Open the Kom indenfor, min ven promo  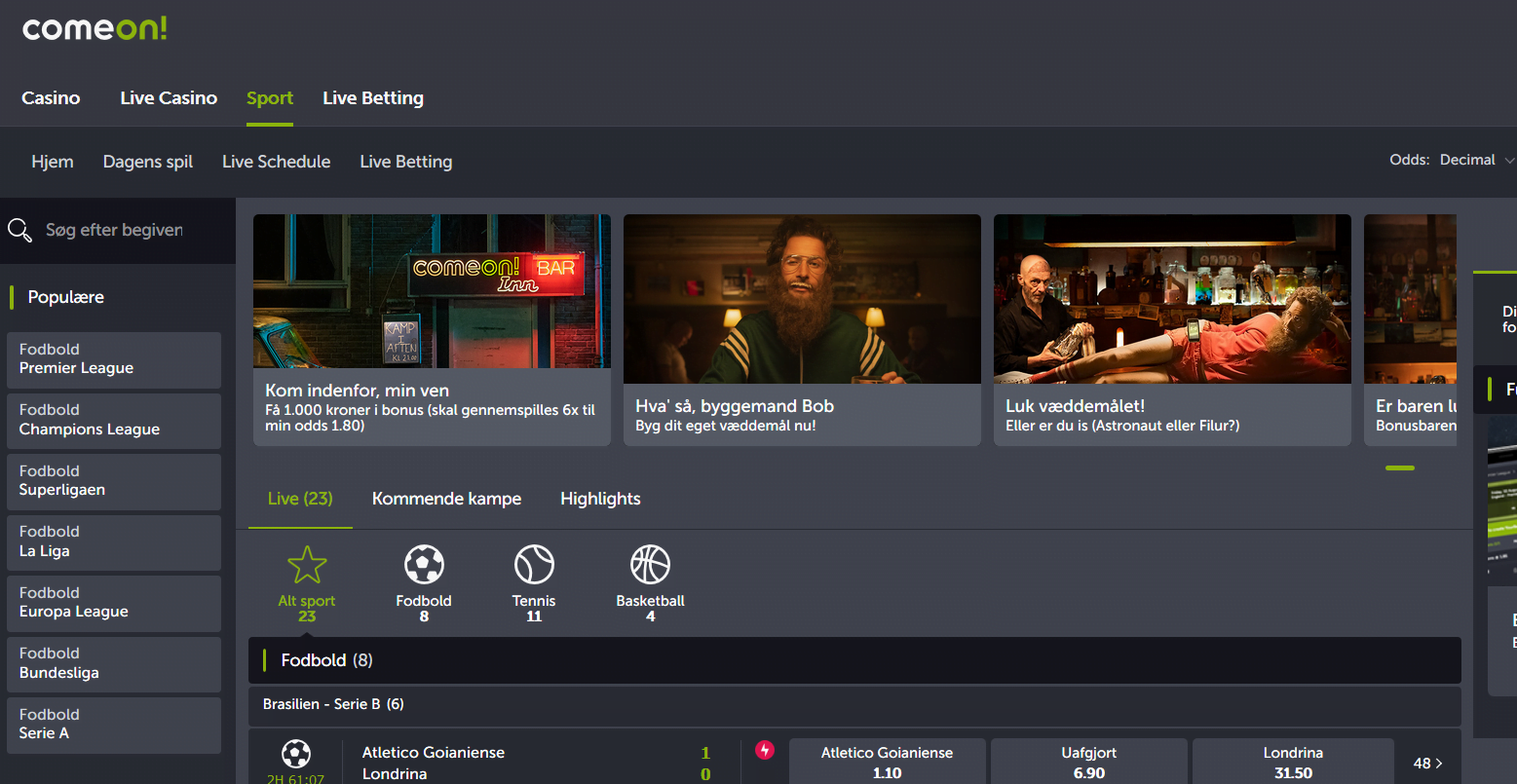(x=432, y=330)
